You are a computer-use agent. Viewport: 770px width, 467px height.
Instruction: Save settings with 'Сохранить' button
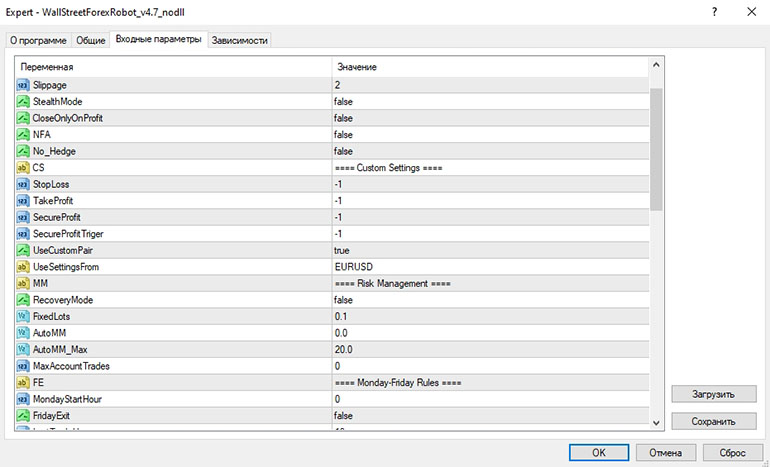click(x=714, y=421)
